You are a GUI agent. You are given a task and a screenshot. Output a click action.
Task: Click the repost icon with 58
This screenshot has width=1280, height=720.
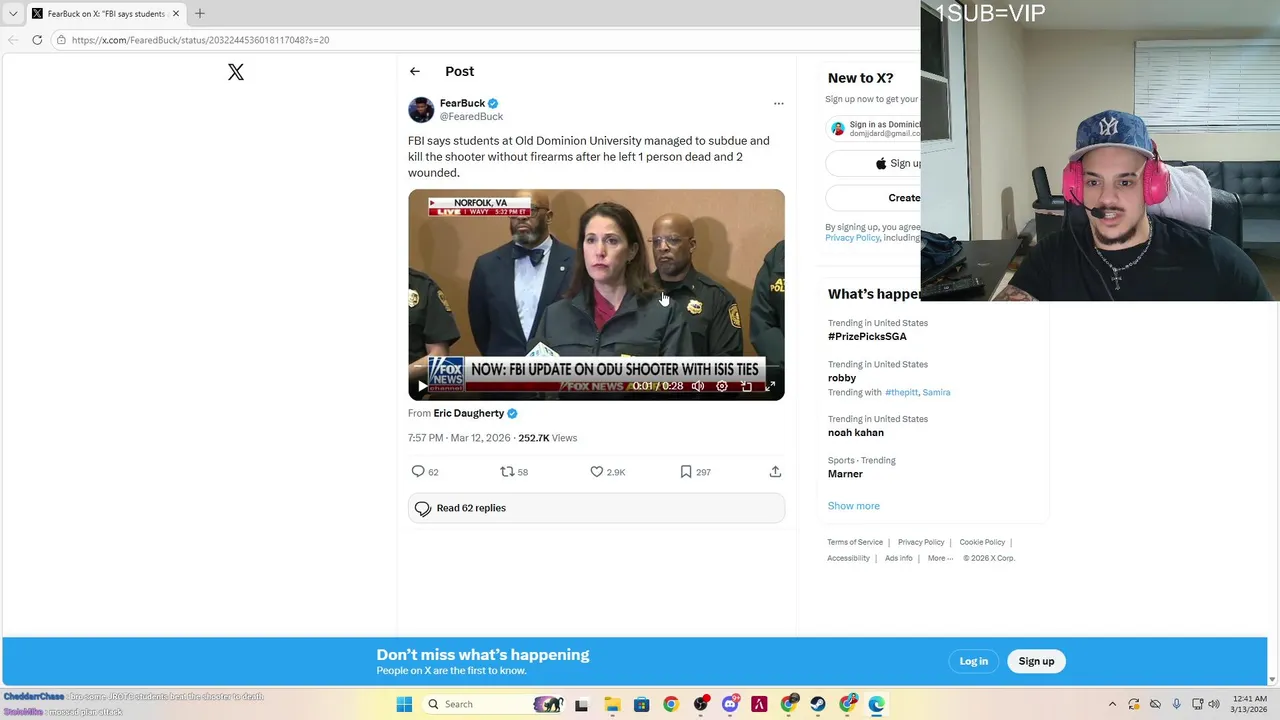507,472
